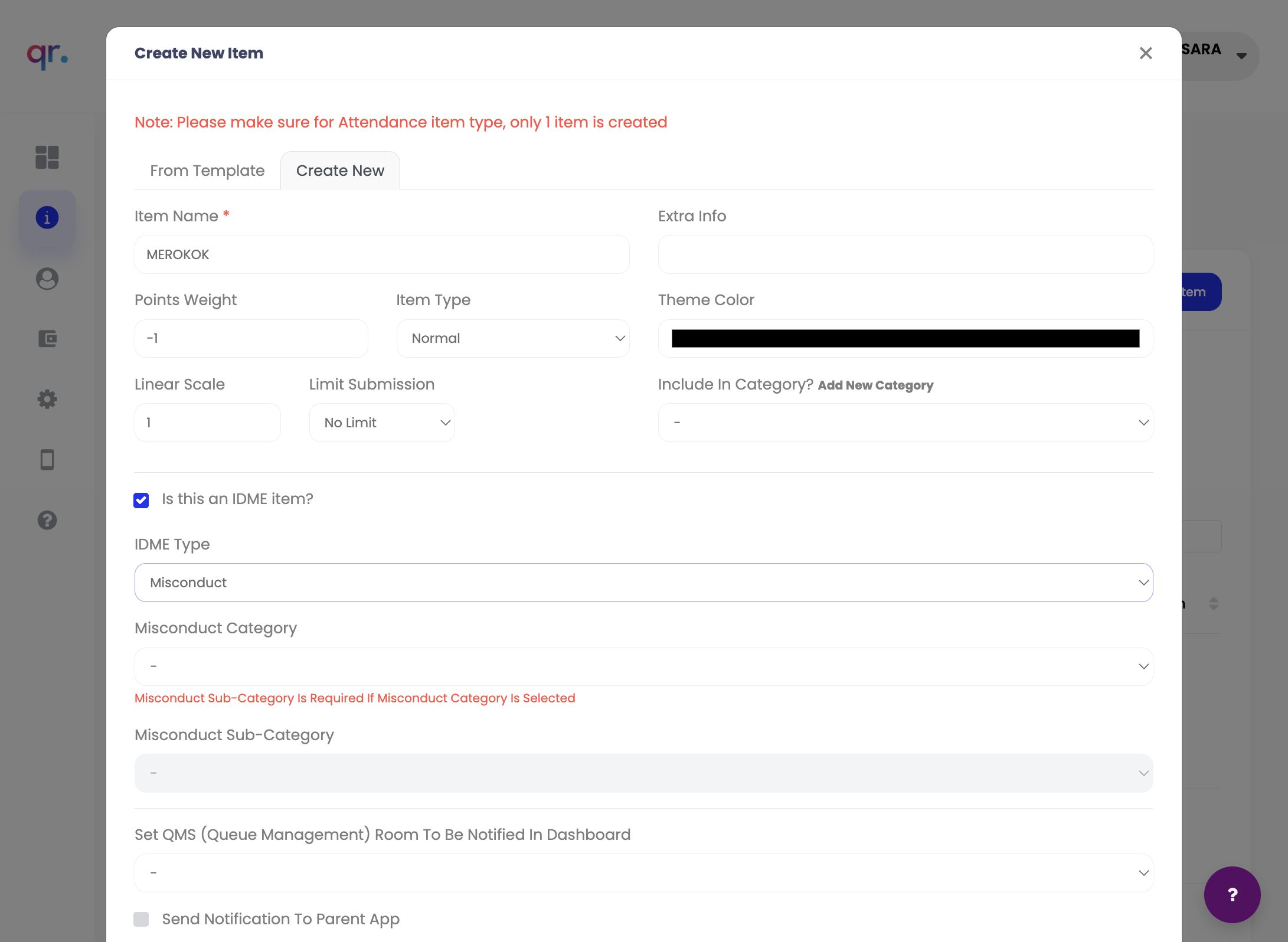
Task: Open the IDME Type dropdown showing Misconduct
Action: (x=644, y=583)
